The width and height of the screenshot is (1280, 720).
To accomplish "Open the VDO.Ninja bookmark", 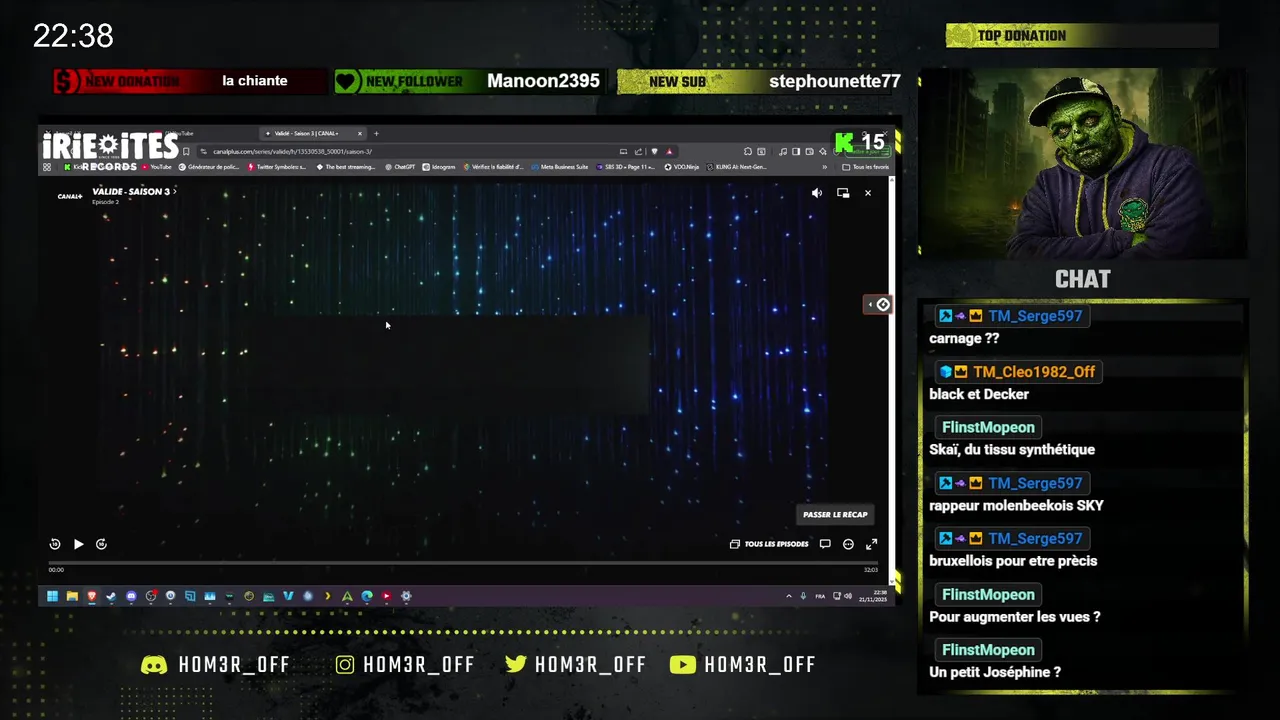I will pyautogui.click(x=681, y=167).
